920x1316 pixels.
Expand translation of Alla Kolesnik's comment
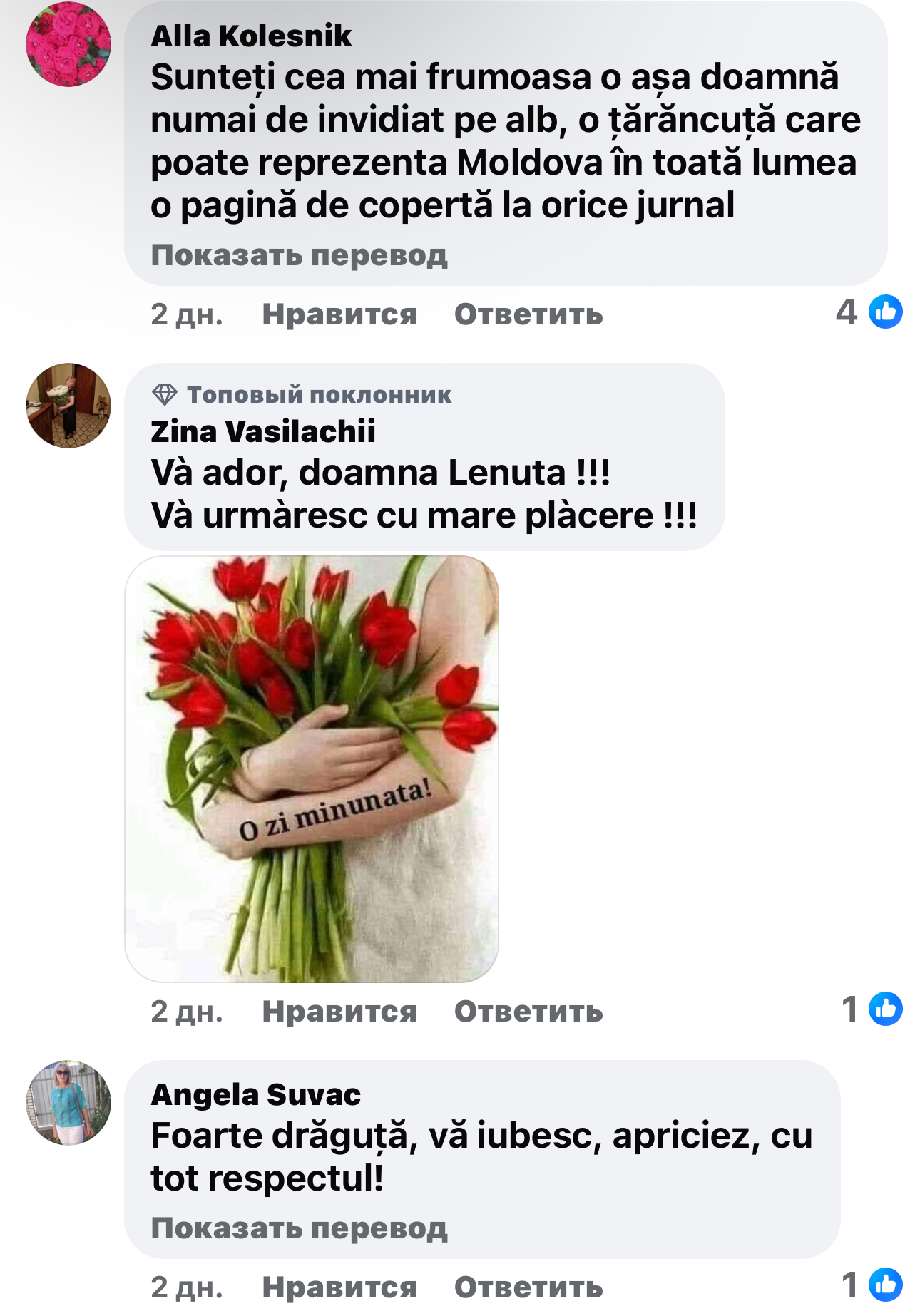pos(300,255)
